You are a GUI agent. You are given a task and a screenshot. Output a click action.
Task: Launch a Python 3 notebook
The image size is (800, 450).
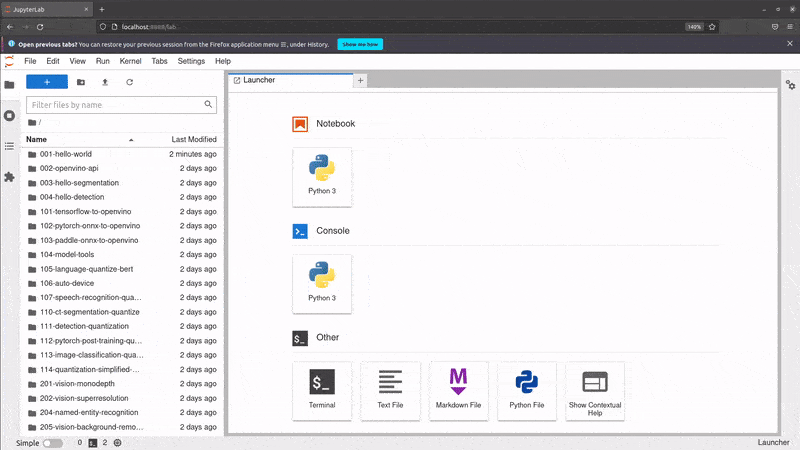coord(322,177)
